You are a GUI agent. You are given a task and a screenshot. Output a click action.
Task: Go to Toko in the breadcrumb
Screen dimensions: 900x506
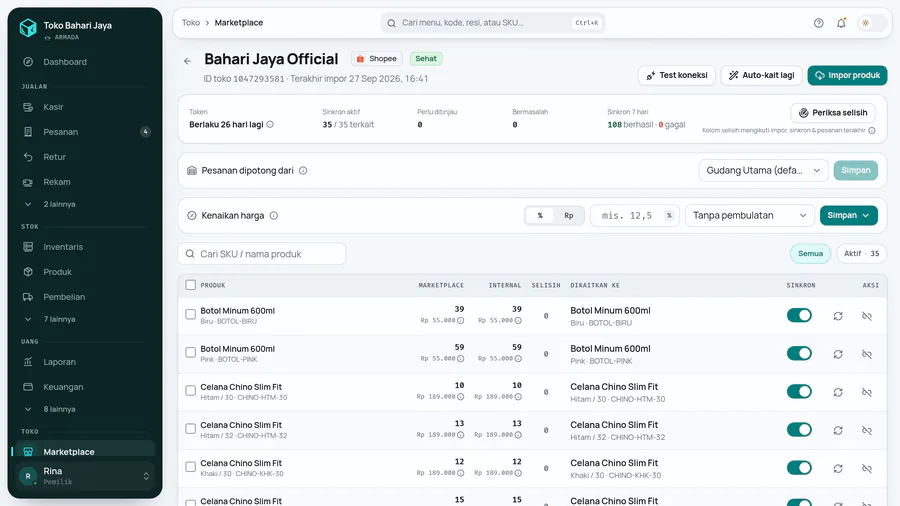pyautogui.click(x=191, y=23)
